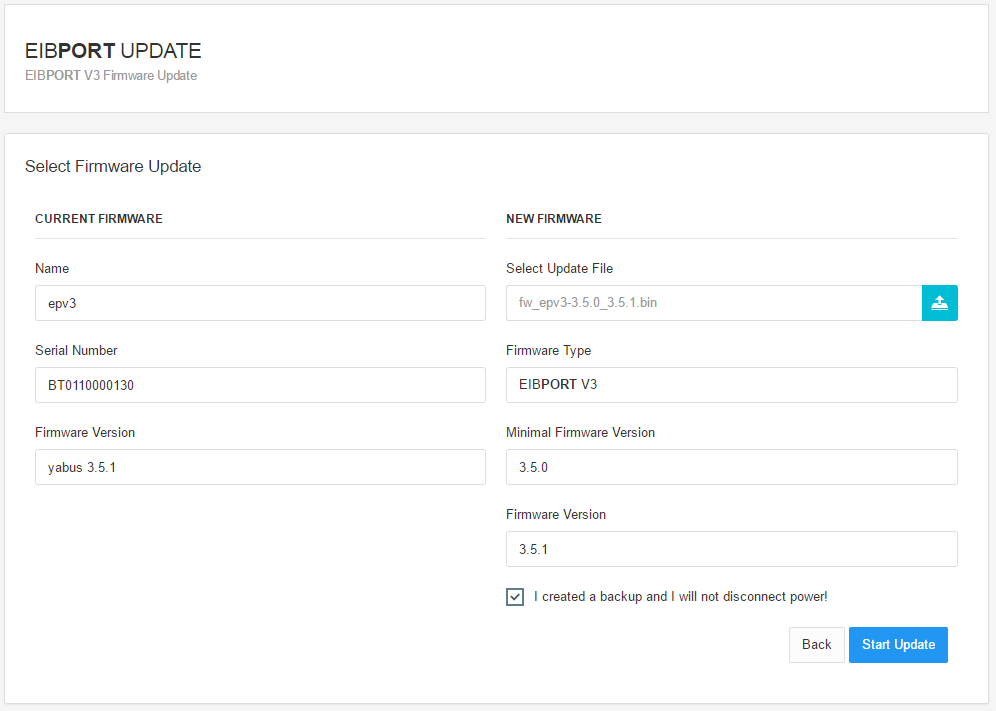Click the CURRENT FIRMWARE section header

(x=99, y=219)
